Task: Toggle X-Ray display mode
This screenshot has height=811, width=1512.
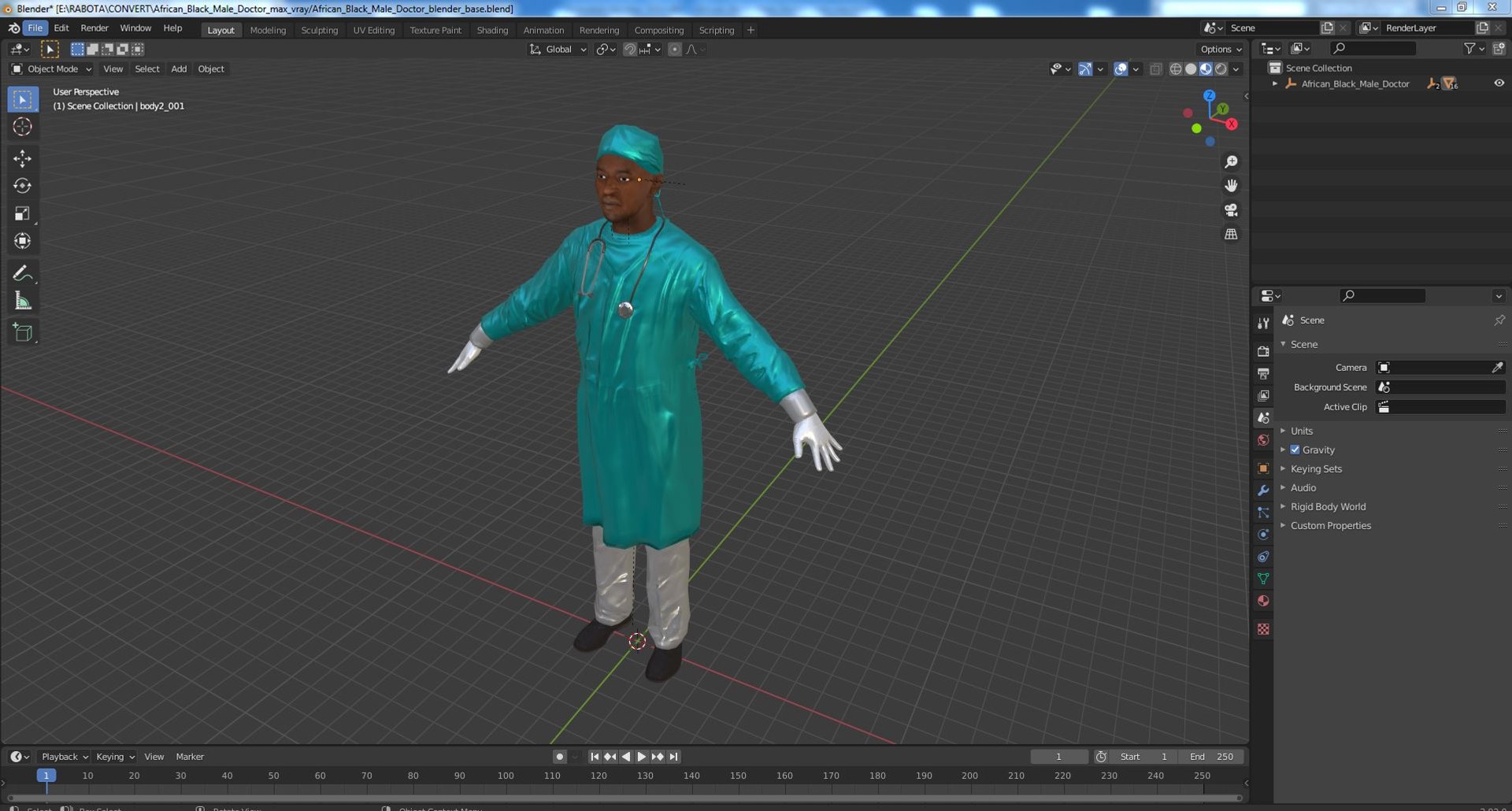Action: pyautogui.click(x=1155, y=69)
